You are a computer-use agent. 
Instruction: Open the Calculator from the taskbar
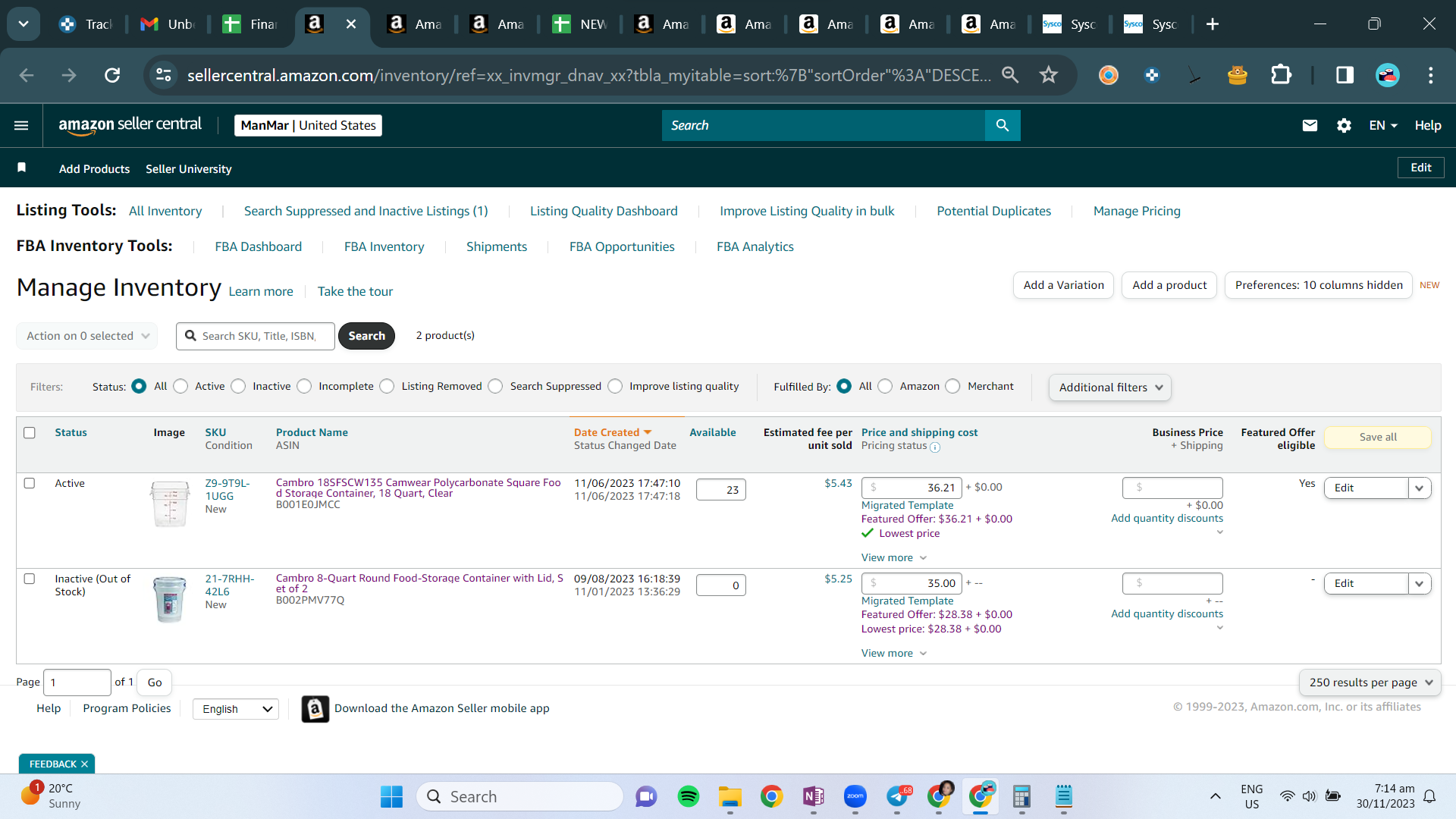click(x=1021, y=797)
